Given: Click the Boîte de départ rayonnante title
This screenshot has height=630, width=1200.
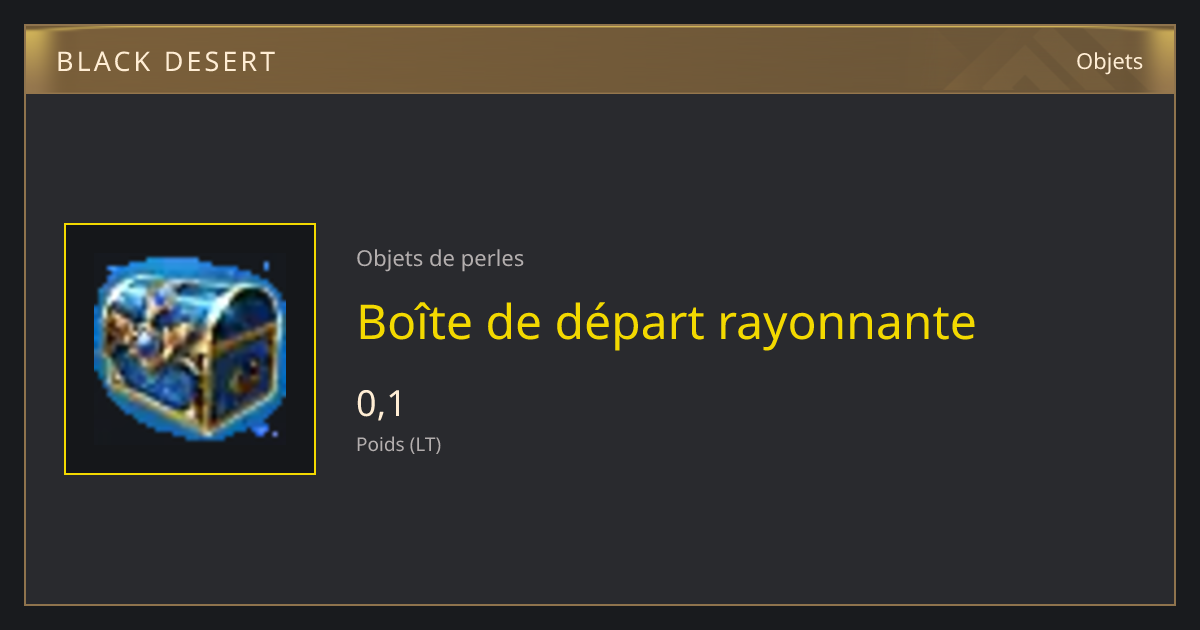Looking at the screenshot, I should (666, 322).
